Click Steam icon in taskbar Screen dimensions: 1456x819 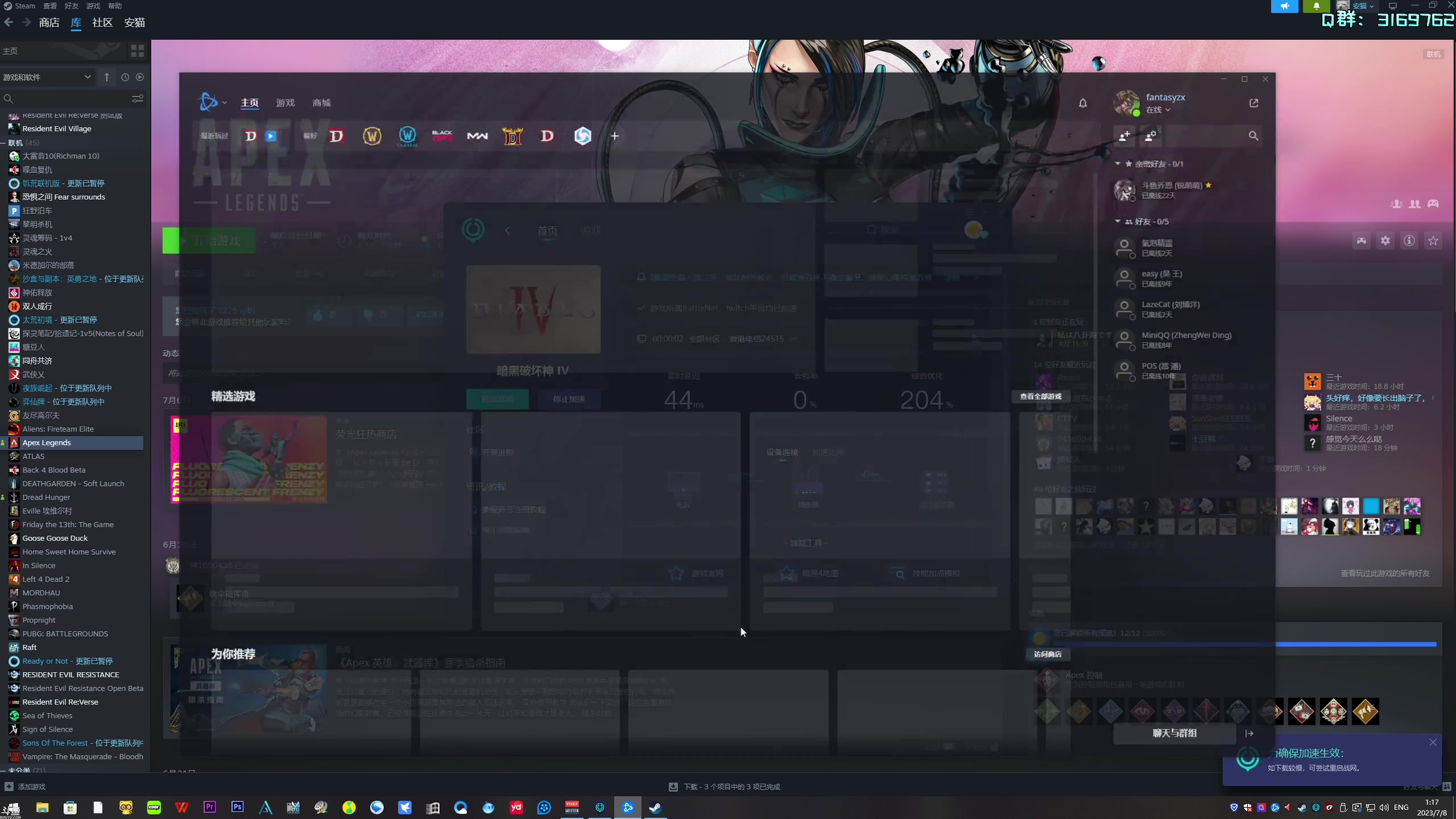tap(655, 808)
